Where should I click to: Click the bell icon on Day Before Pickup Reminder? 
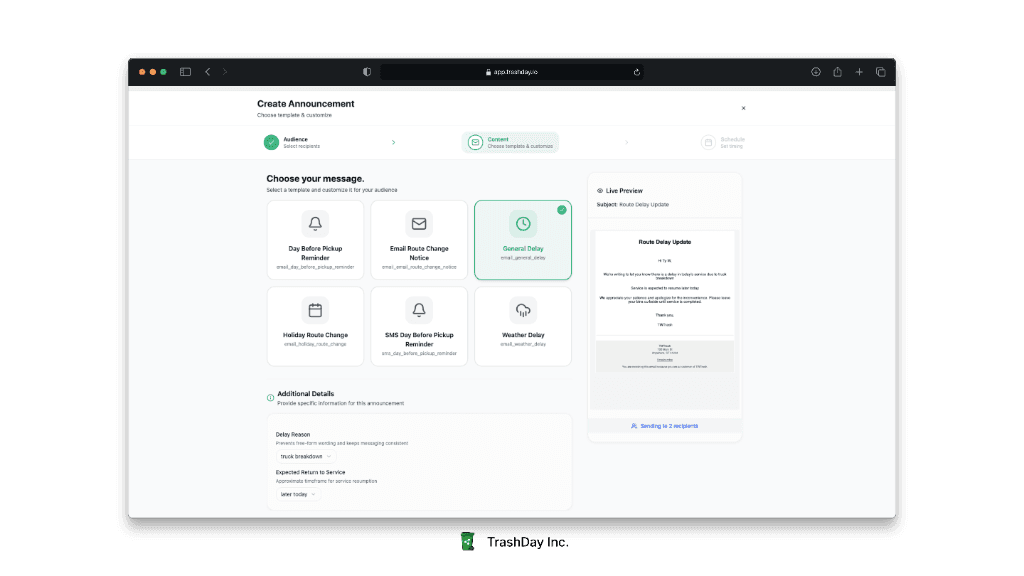(314, 223)
